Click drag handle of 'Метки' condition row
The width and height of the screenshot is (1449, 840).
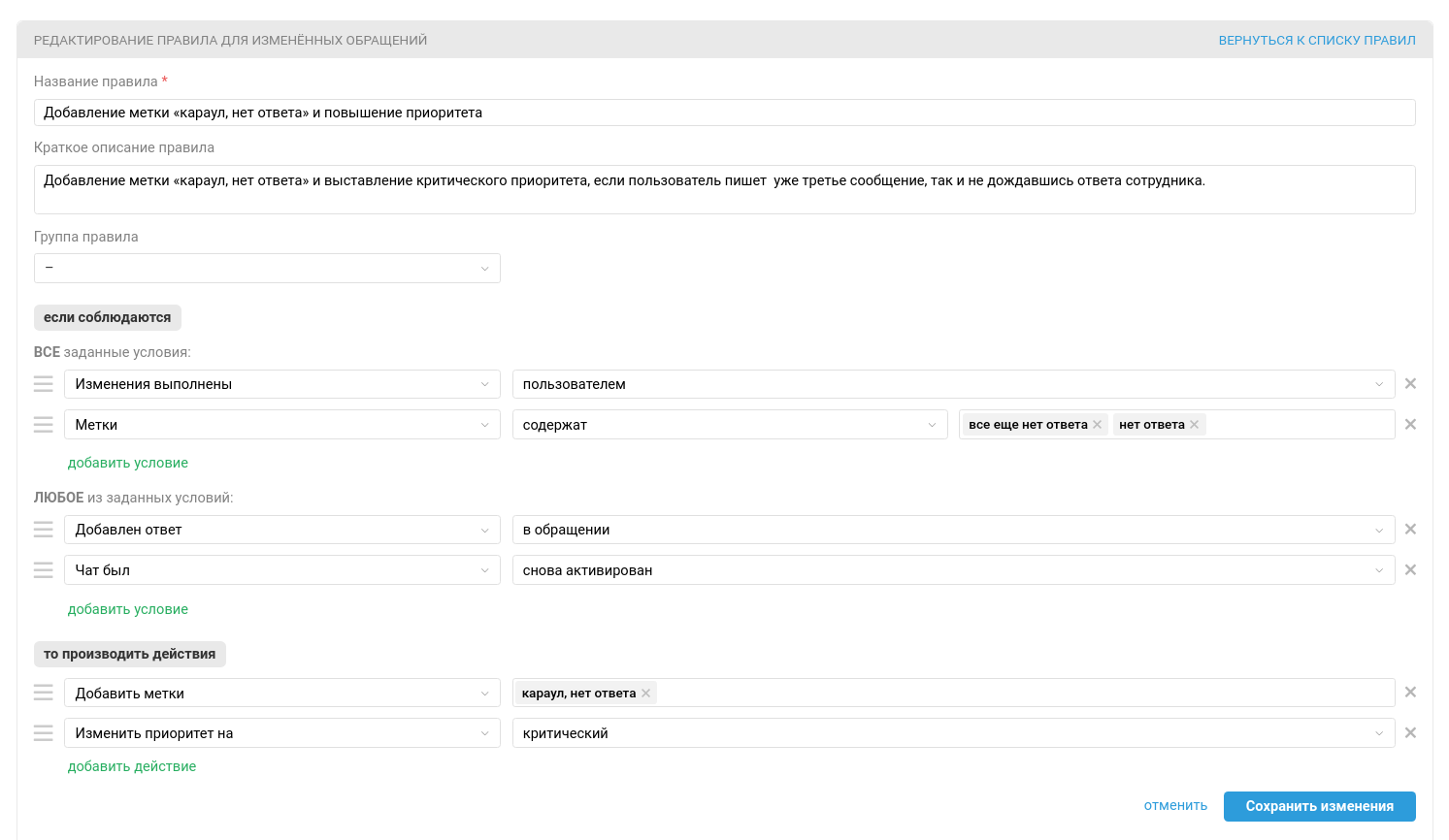coord(44,425)
